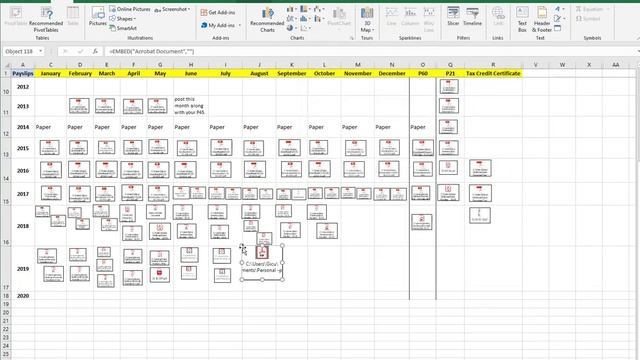640x360 pixels.
Task: Open the PivotChart button
Action: point(339,17)
